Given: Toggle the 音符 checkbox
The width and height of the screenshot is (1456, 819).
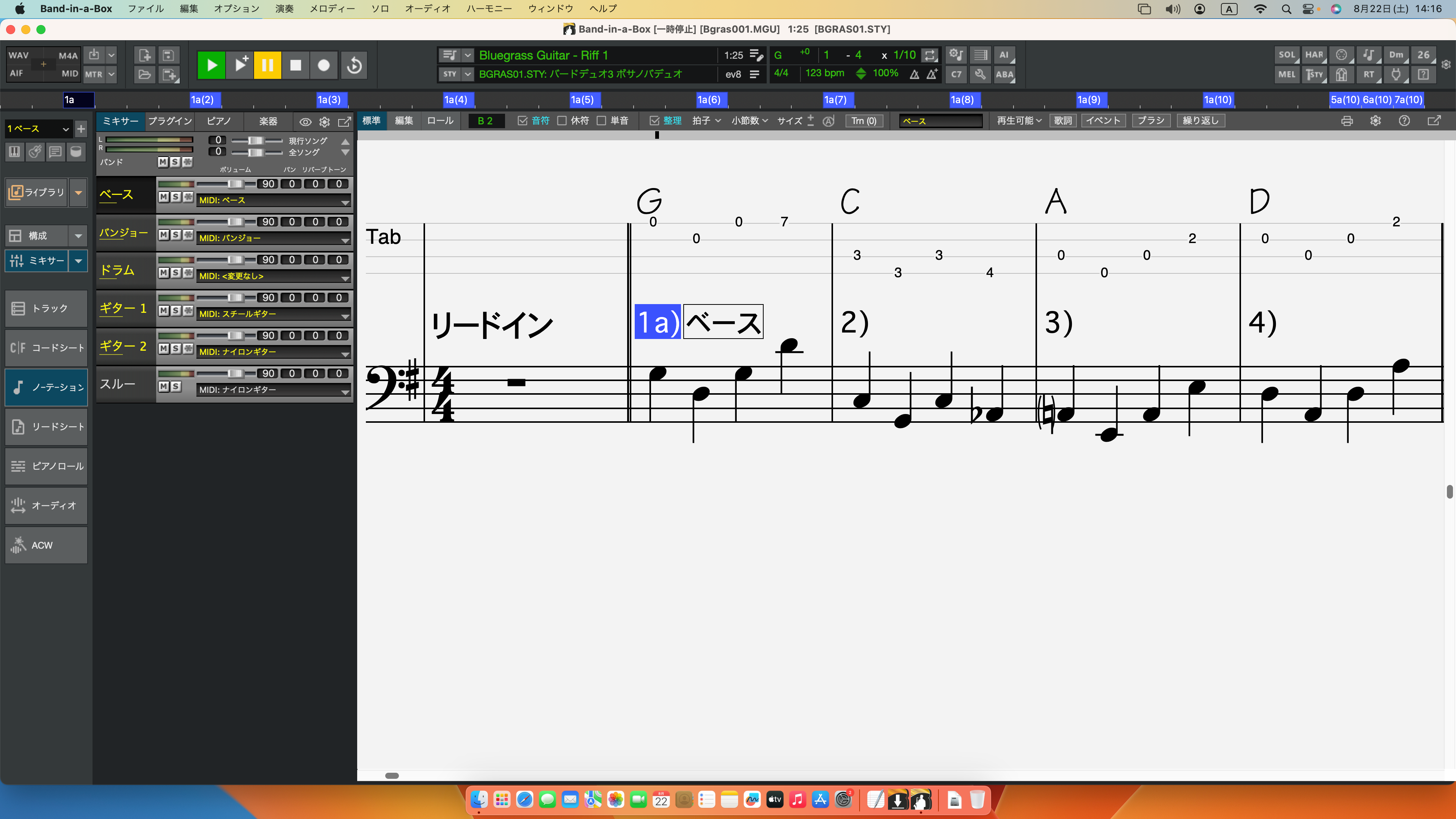Looking at the screenshot, I should [523, 121].
